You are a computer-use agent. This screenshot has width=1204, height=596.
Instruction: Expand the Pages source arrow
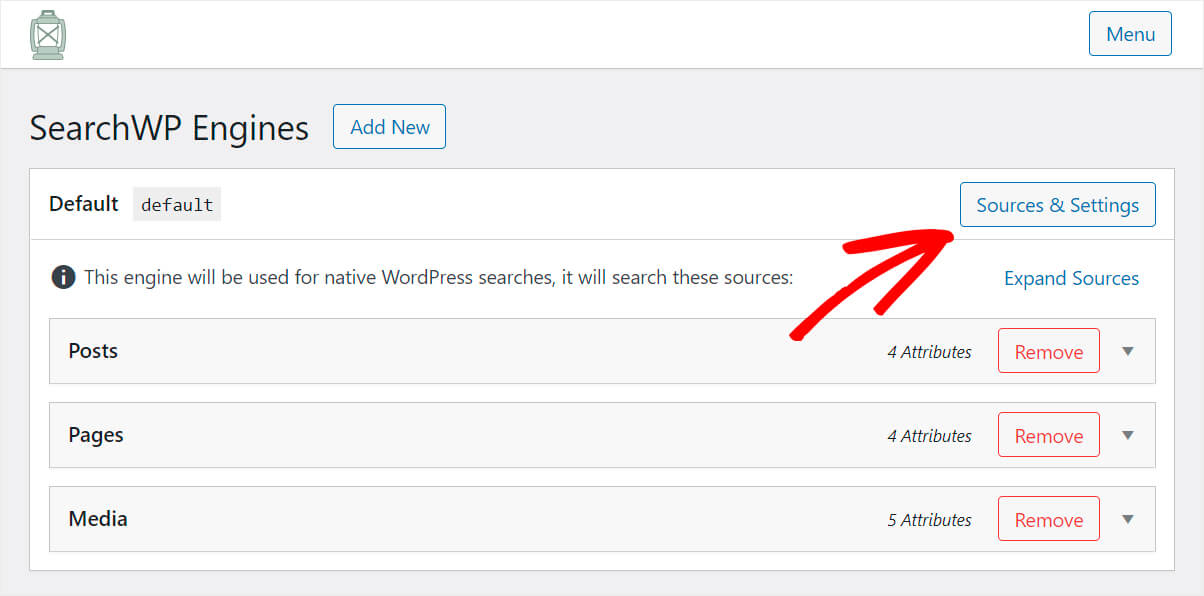point(1128,435)
